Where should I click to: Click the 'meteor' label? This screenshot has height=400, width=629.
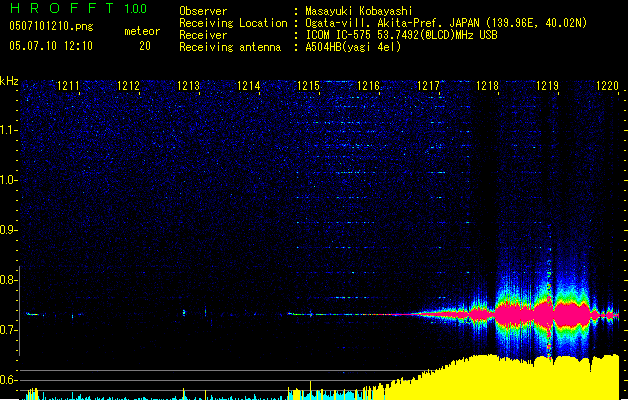[x=142, y=31]
